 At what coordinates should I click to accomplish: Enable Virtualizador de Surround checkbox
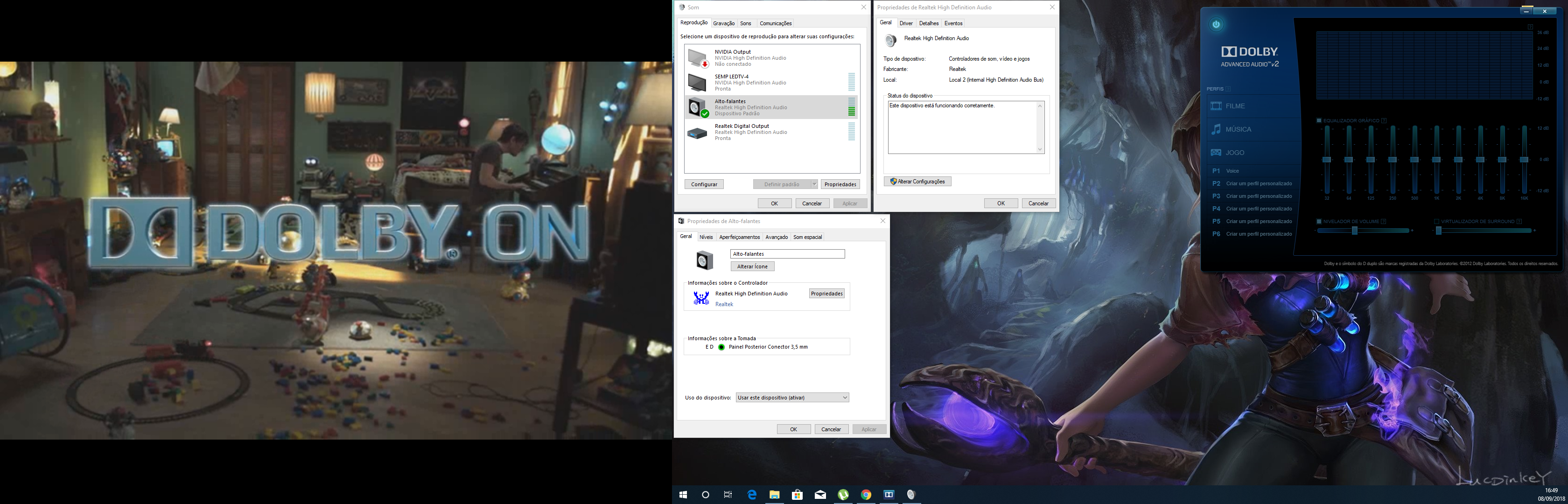click(x=1436, y=222)
